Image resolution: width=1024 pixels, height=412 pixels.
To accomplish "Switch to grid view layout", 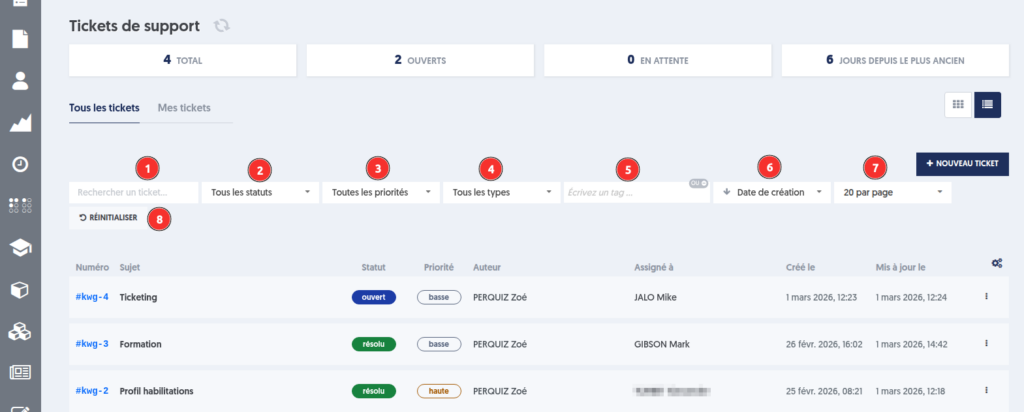I will pos(958,104).
